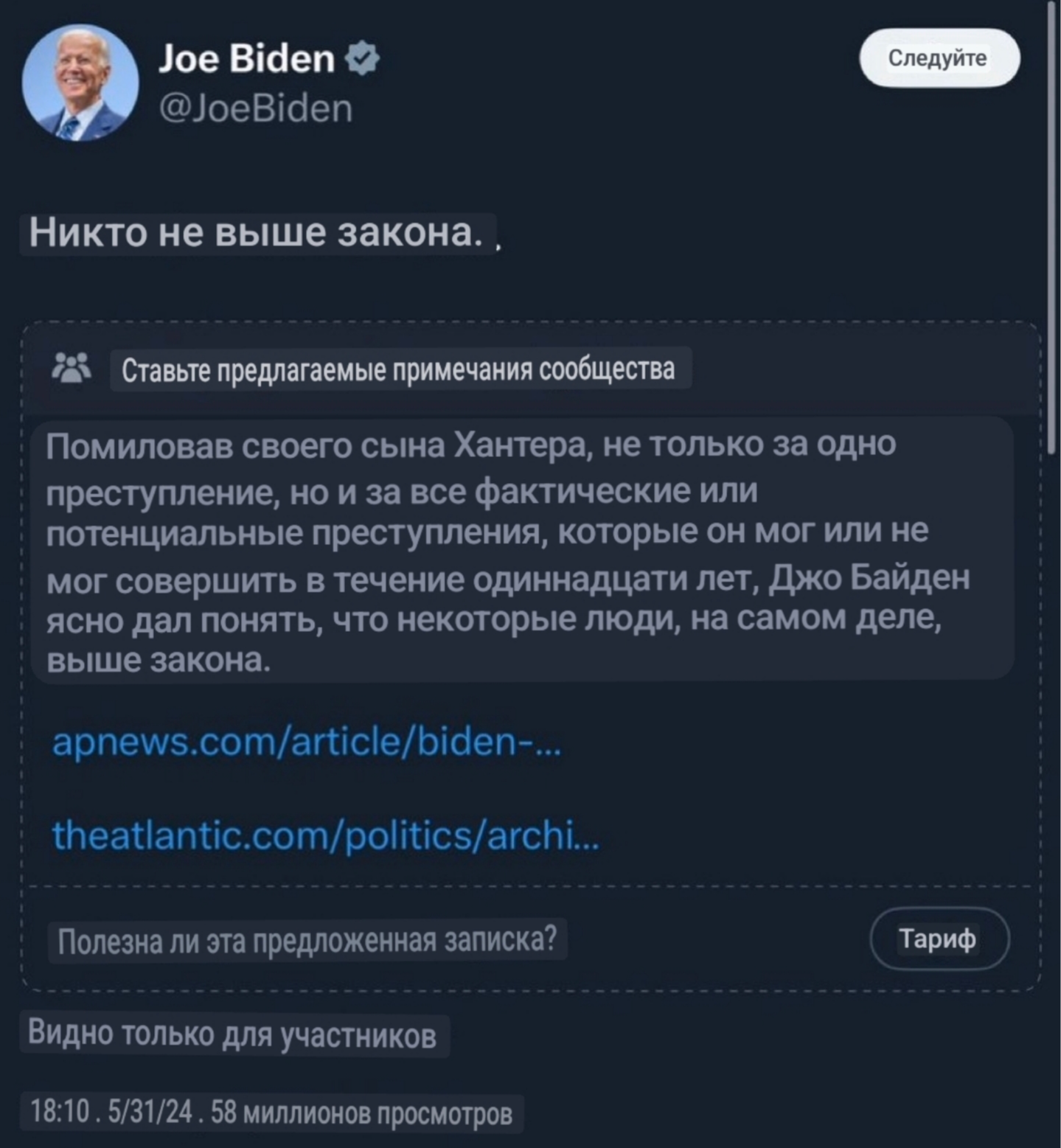Click the 58 миллионов просмотров view count
Screen dimensions: 1061x1148
point(361,1113)
